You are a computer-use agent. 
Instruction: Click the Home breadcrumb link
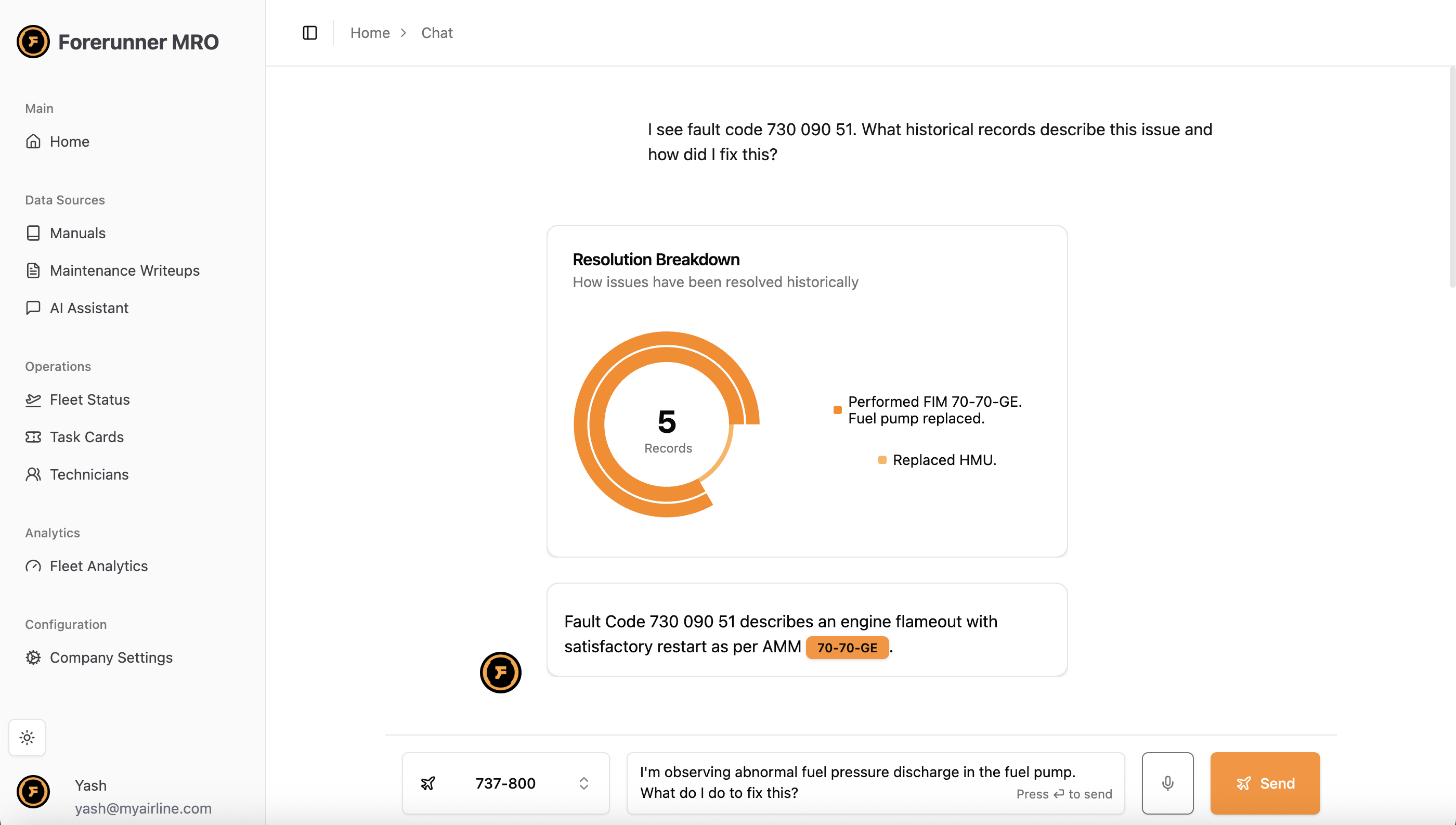[370, 33]
